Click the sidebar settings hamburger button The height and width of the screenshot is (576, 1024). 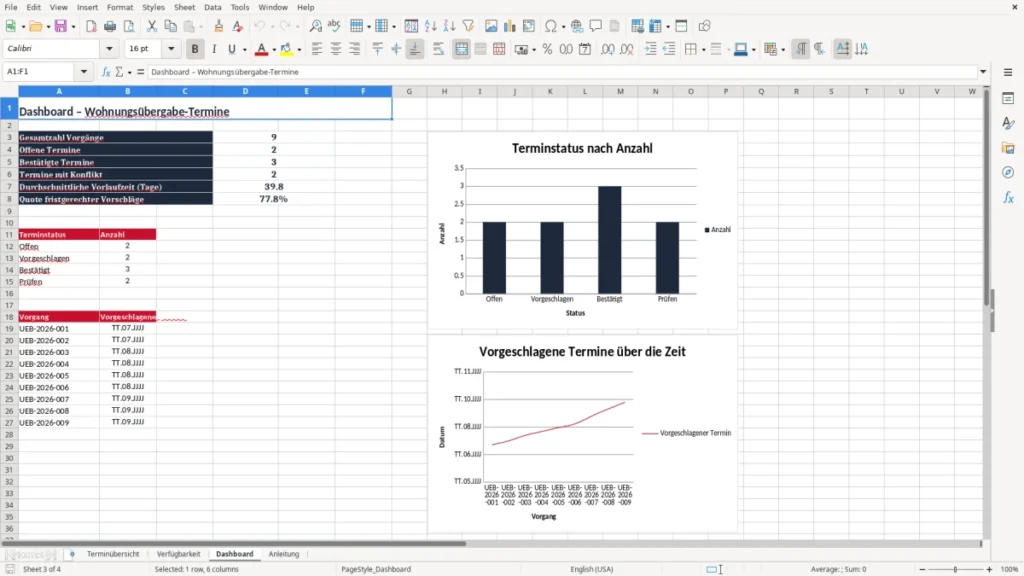[1008, 72]
